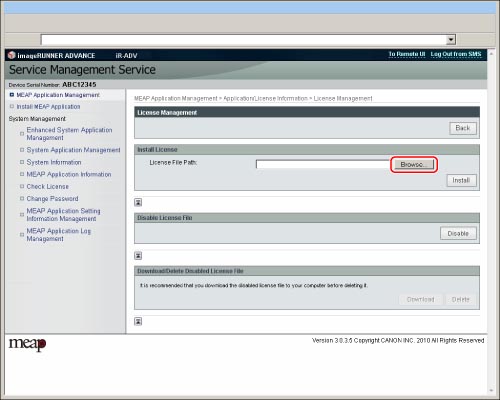Click the Browse... button for license file

click(x=414, y=164)
